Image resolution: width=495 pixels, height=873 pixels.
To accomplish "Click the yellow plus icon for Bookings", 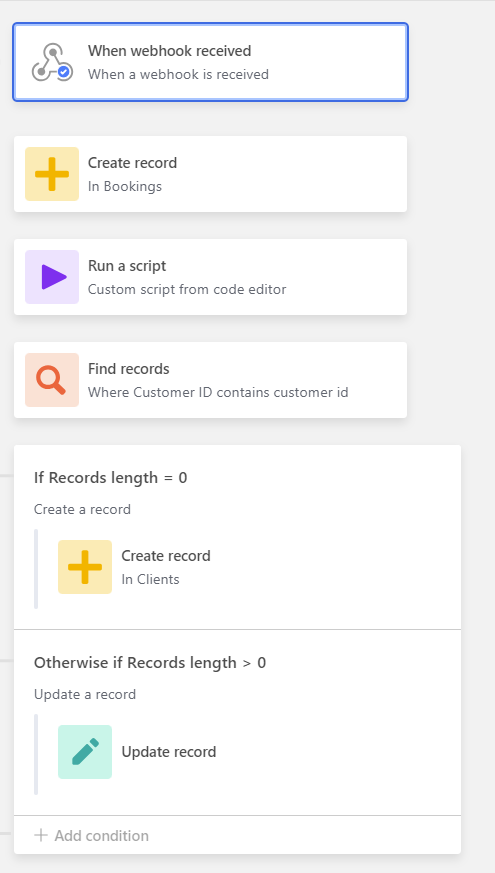I will coord(52,174).
